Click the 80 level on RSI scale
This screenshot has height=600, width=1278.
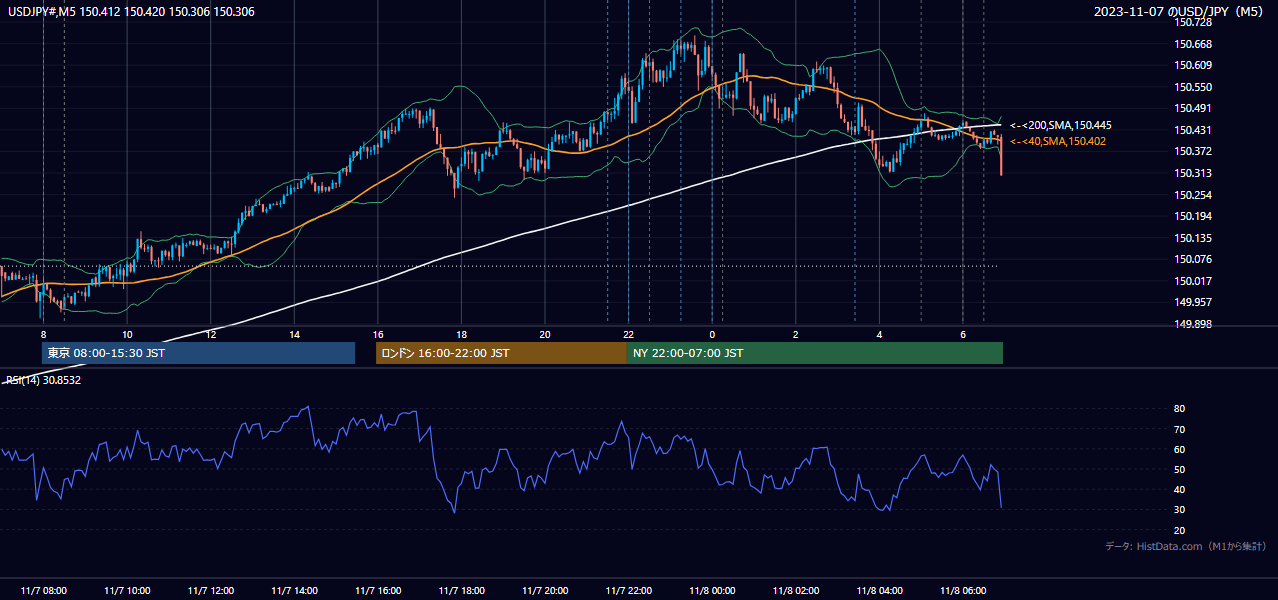1180,409
